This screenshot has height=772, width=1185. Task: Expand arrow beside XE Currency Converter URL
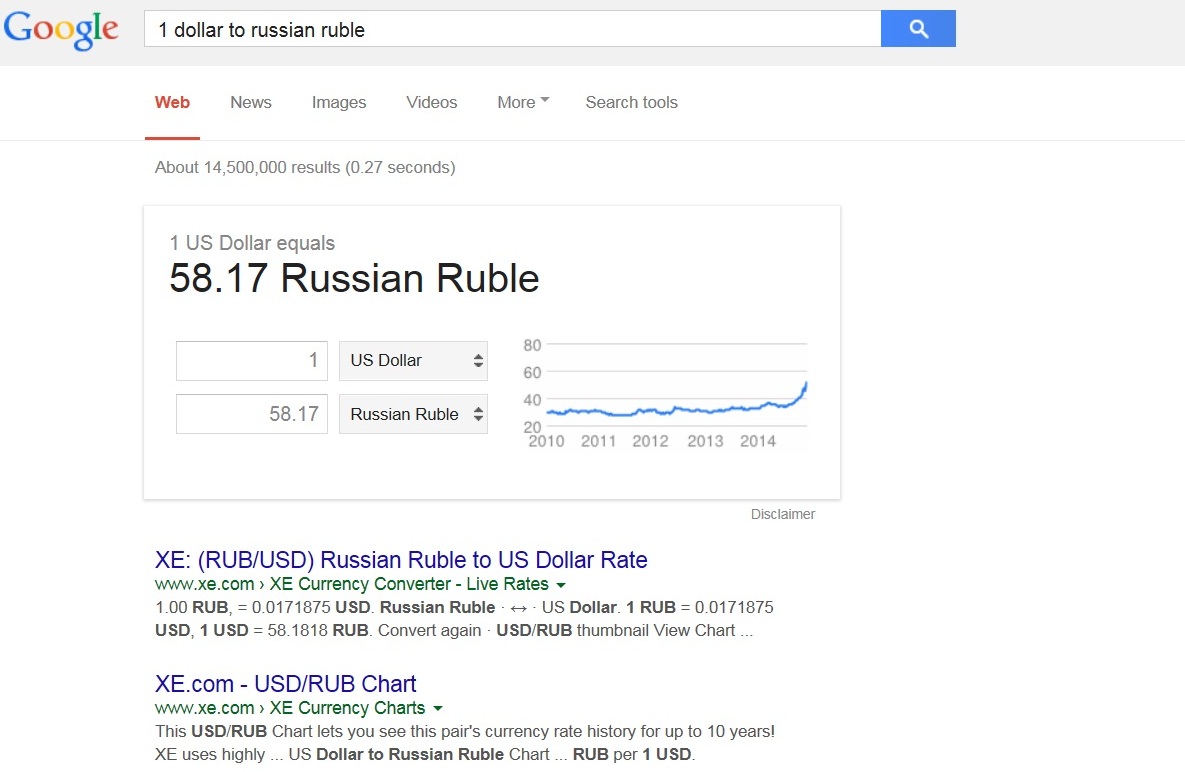tap(561, 585)
